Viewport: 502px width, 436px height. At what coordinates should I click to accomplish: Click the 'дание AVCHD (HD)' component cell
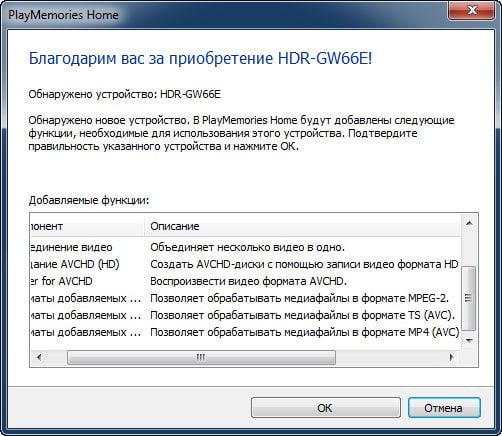tap(75, 264)
